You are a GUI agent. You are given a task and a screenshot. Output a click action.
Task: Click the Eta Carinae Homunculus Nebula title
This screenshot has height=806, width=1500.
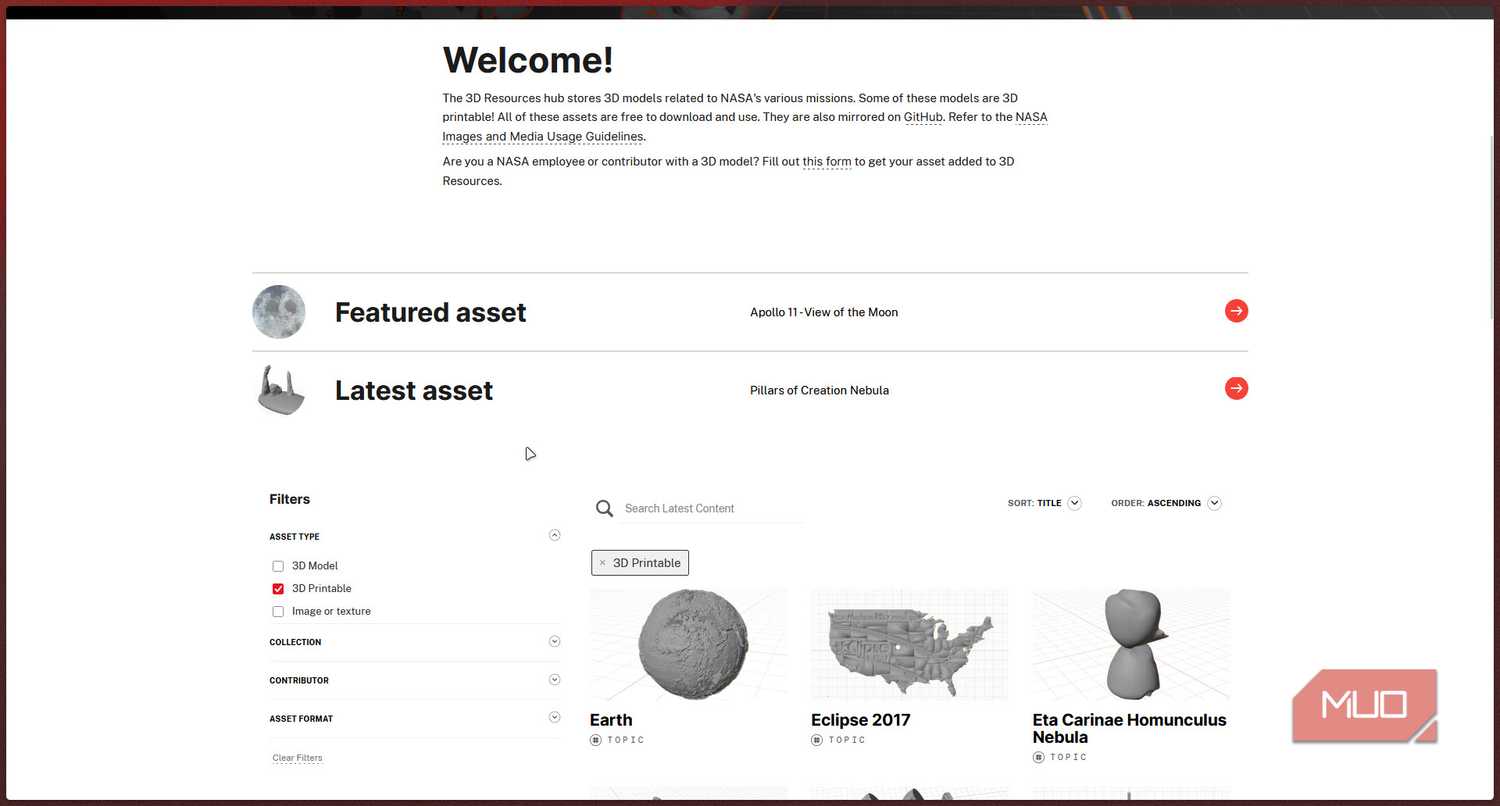tap(1129, 728)
